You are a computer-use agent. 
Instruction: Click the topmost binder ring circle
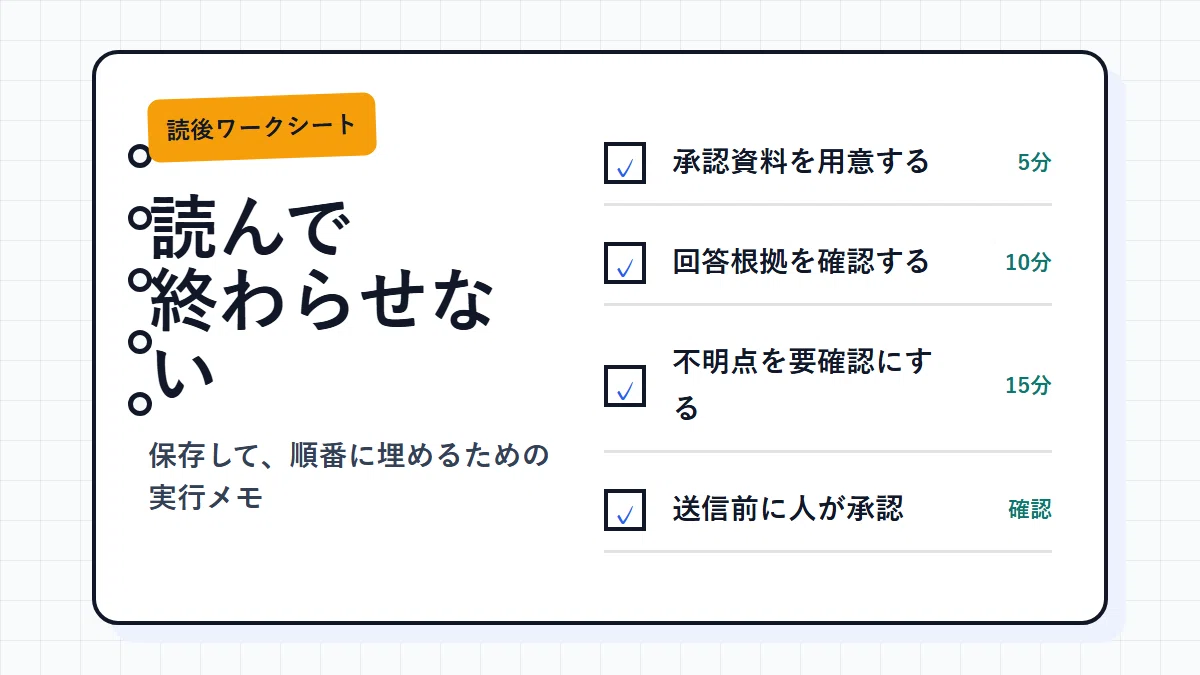tap(140, 155)
